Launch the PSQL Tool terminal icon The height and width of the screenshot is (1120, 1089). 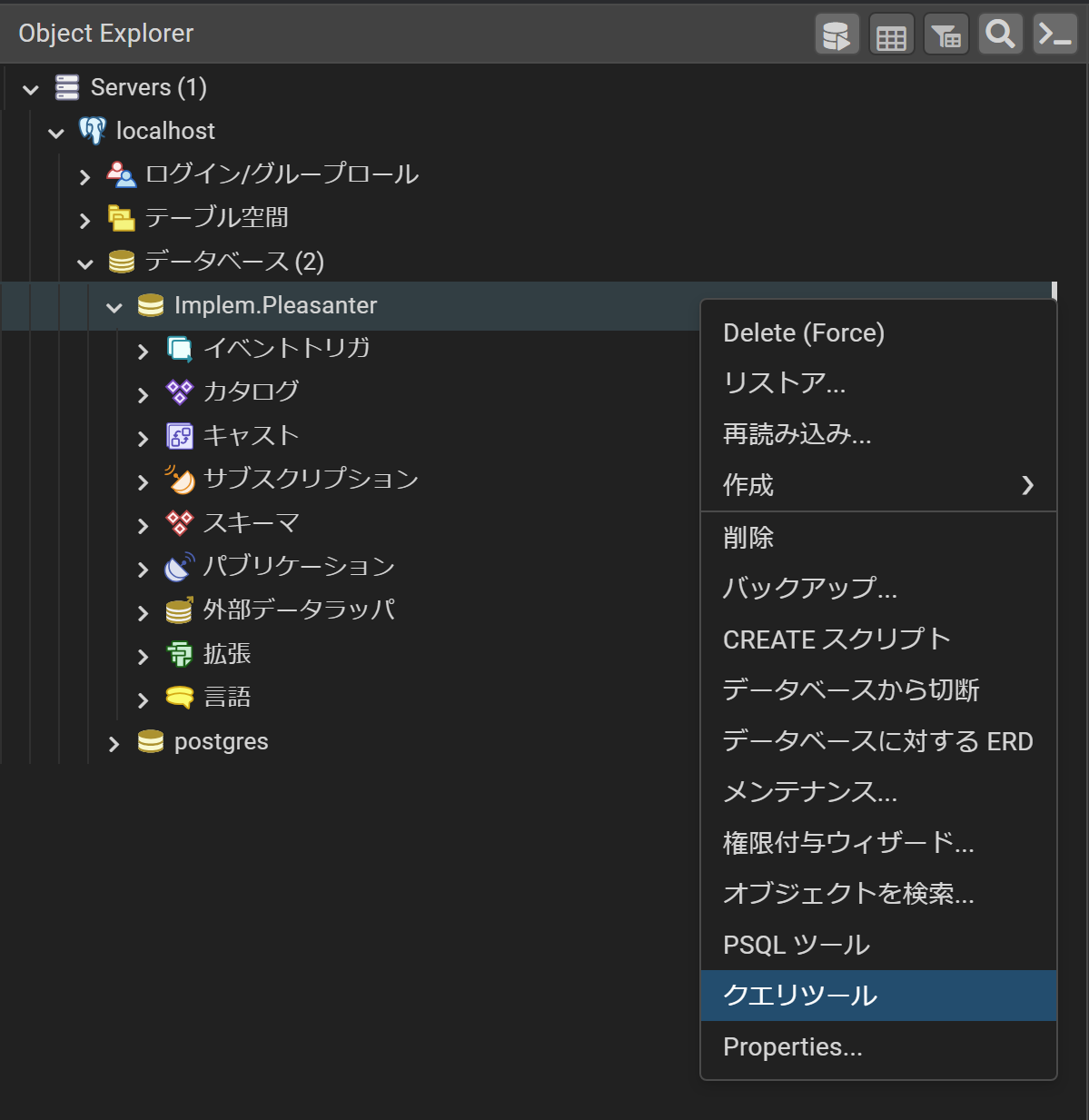[x=1054, y=35]
